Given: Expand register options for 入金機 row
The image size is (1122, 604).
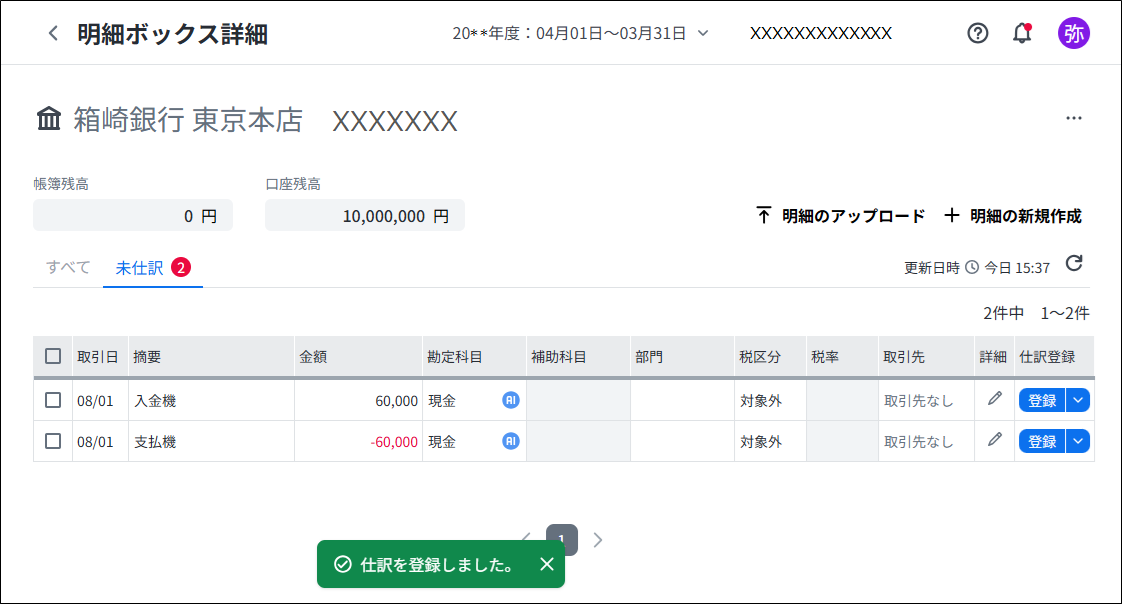Looking at the screenshot, I should (x=1078, y=400).
